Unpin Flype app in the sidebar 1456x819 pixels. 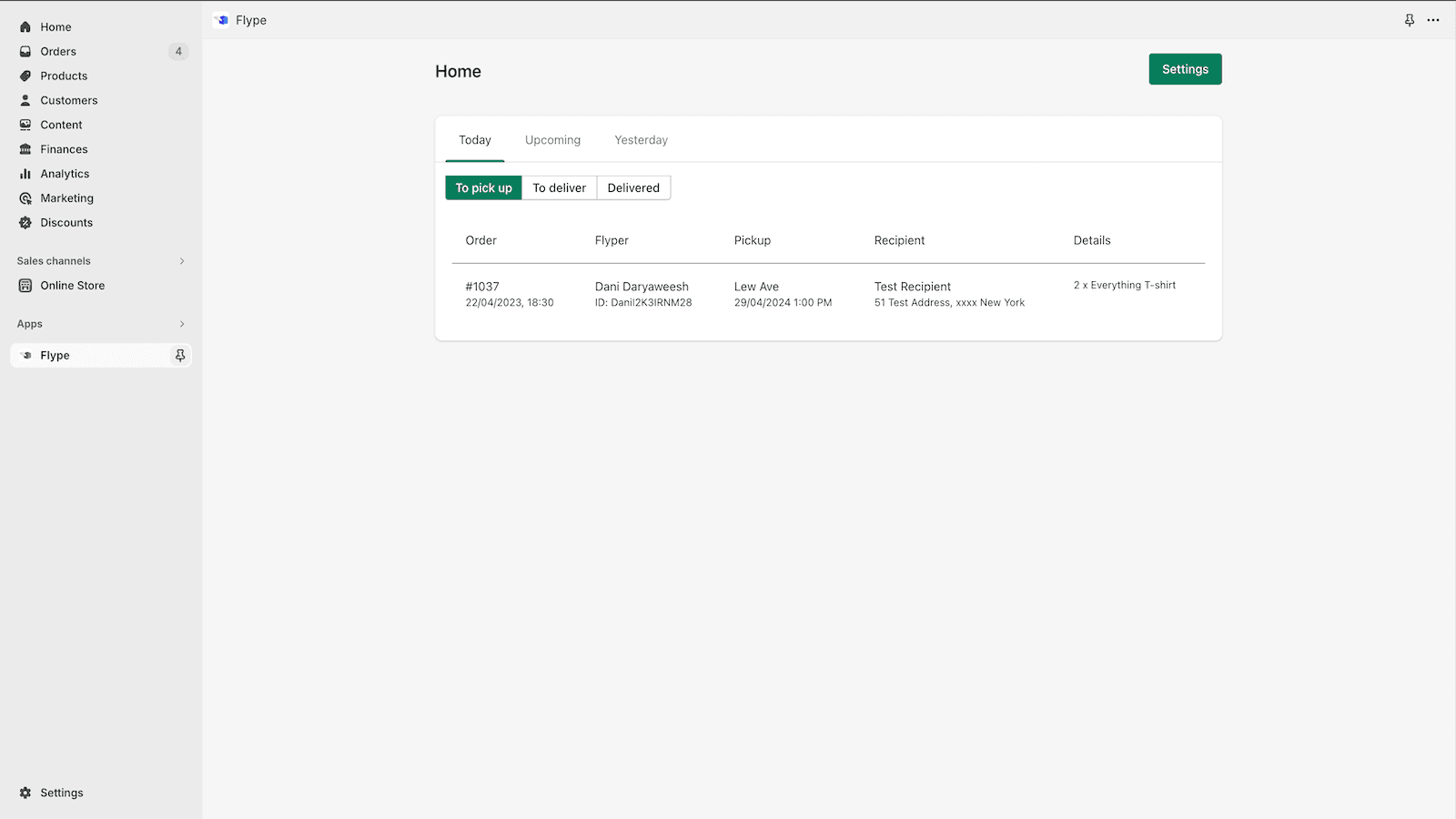click(x=180, y=356)
